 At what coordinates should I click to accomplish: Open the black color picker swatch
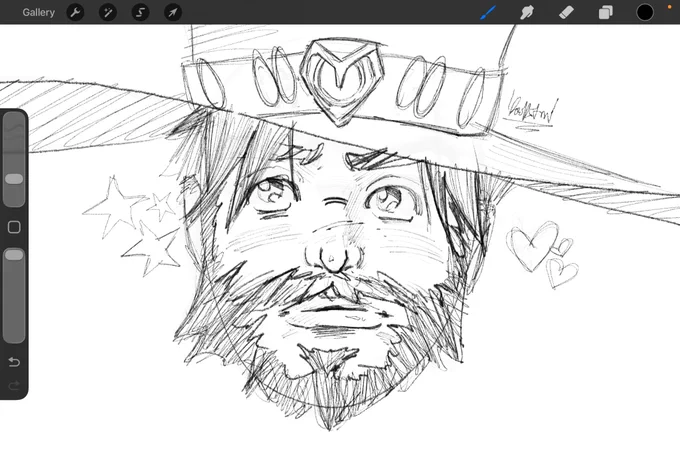point(645,12)
